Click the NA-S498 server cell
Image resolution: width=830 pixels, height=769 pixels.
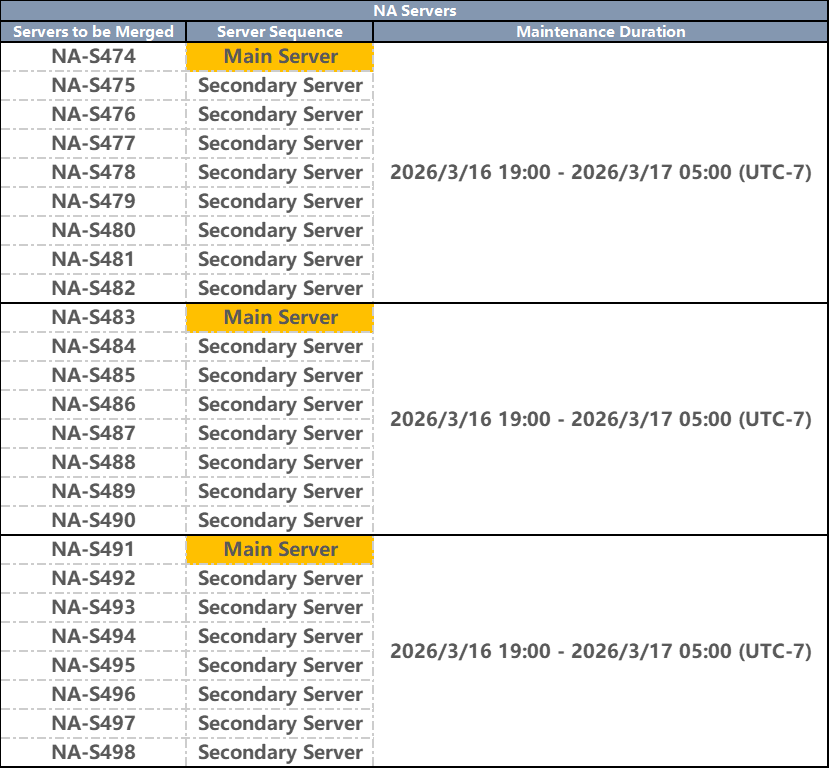tap(93, 753)
